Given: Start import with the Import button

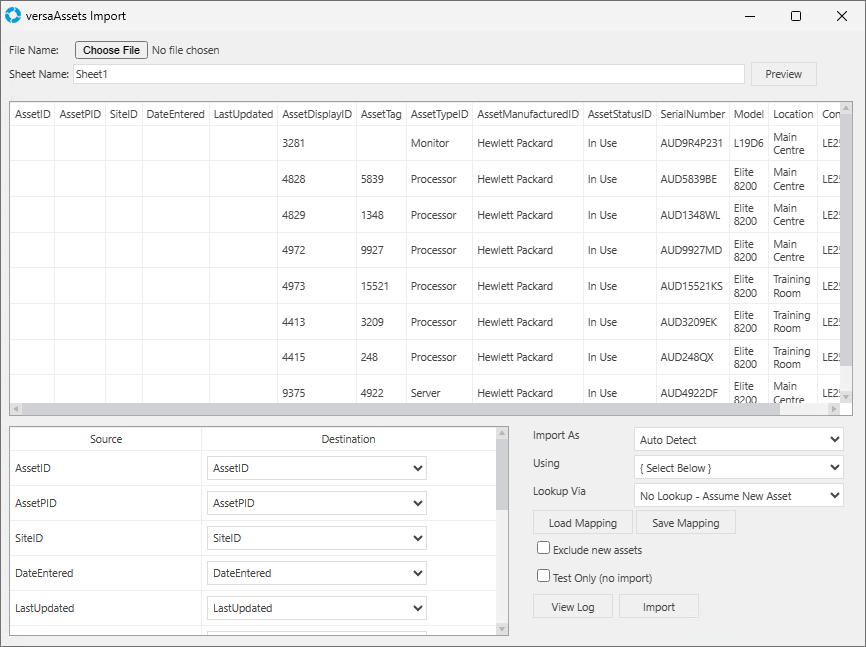Looking at the screenshot, I should point(658,607).
